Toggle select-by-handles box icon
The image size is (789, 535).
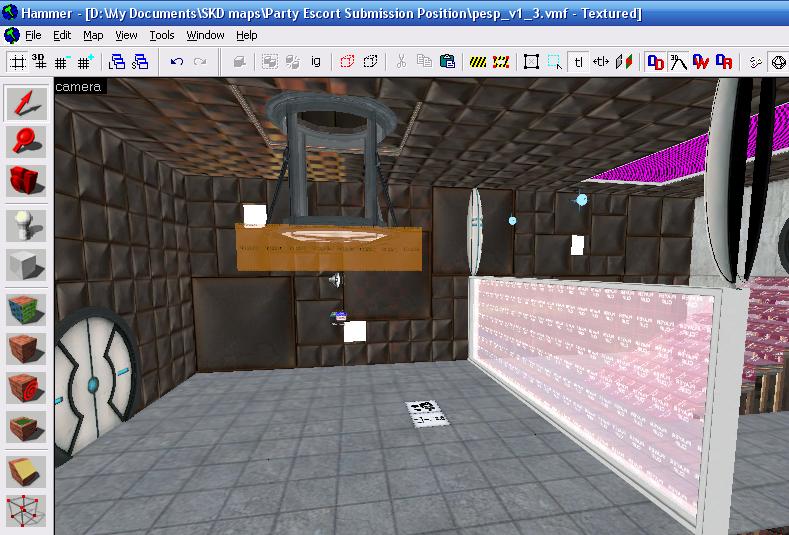tap(531, 62)
